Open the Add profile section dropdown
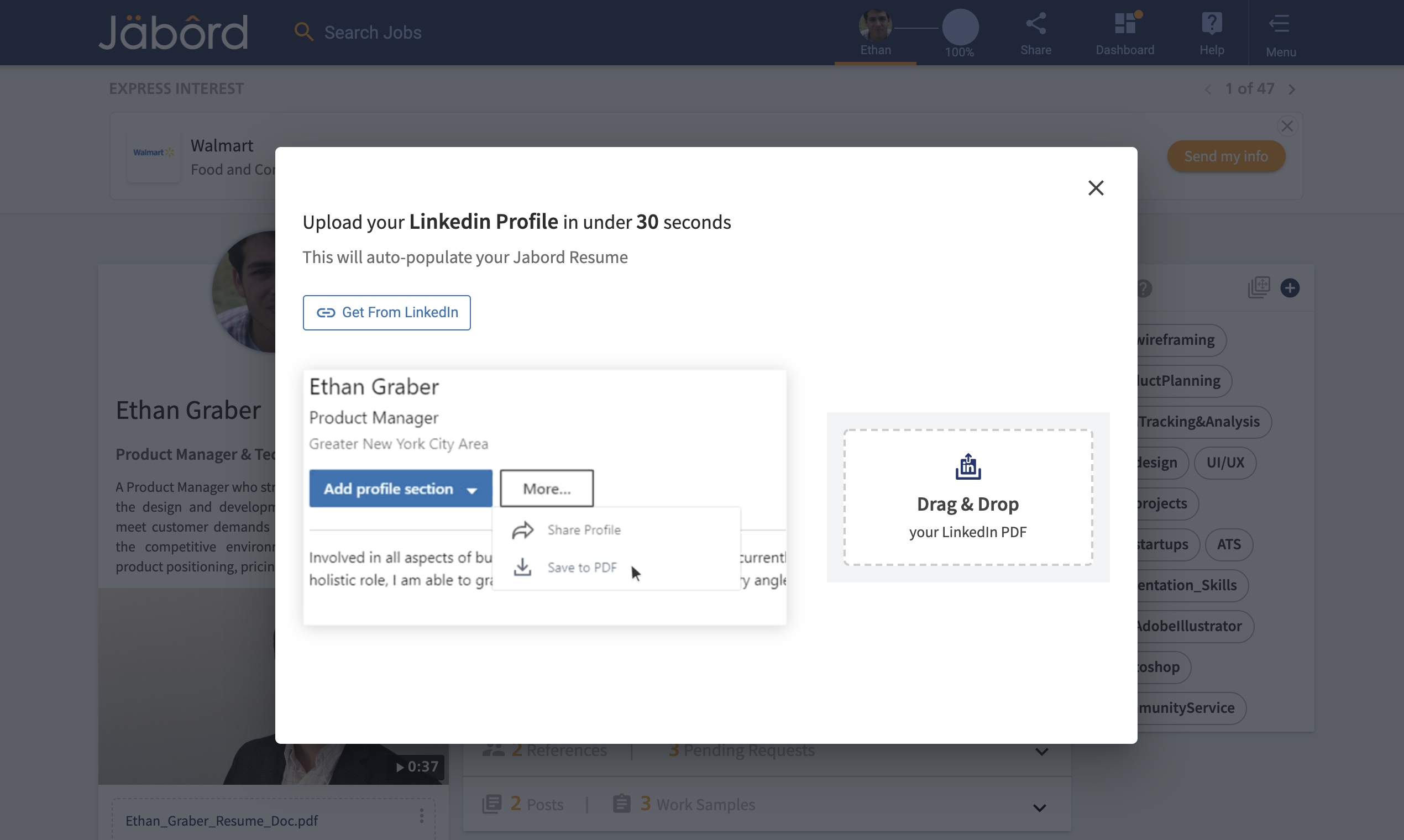Viewport: 1404px width, 840px height. point(400,489)
